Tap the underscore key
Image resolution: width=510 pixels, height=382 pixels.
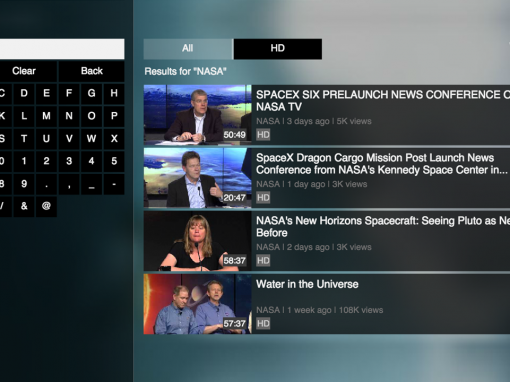(x=91, y=184)
